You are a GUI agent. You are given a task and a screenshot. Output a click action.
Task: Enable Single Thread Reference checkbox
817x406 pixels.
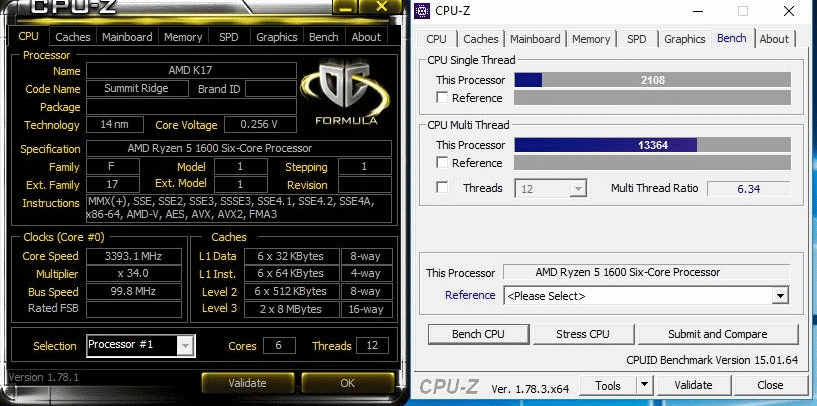pyautogui.click(x=442, y=97)
